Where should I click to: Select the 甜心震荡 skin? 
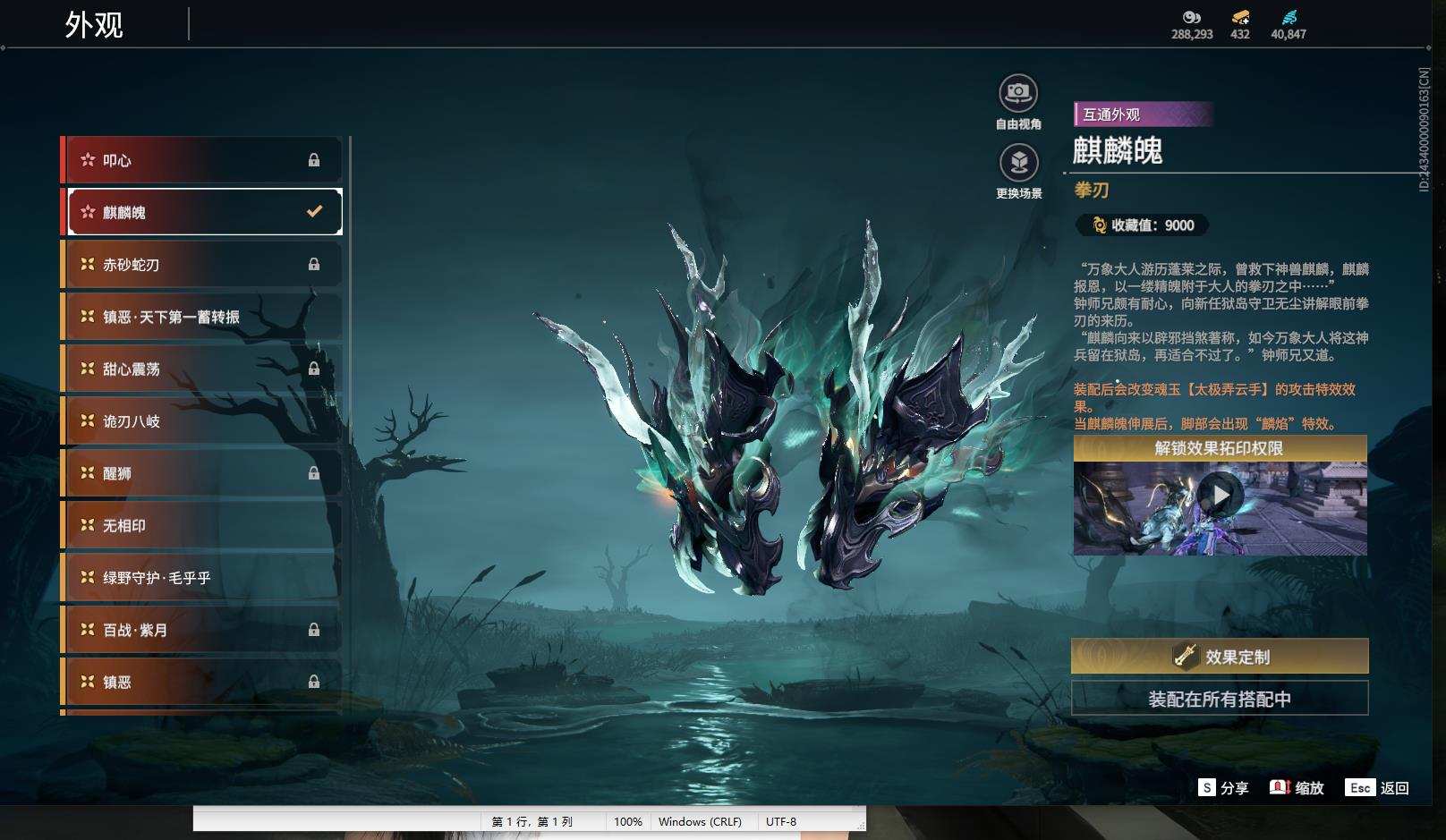(x=202, y=369)
